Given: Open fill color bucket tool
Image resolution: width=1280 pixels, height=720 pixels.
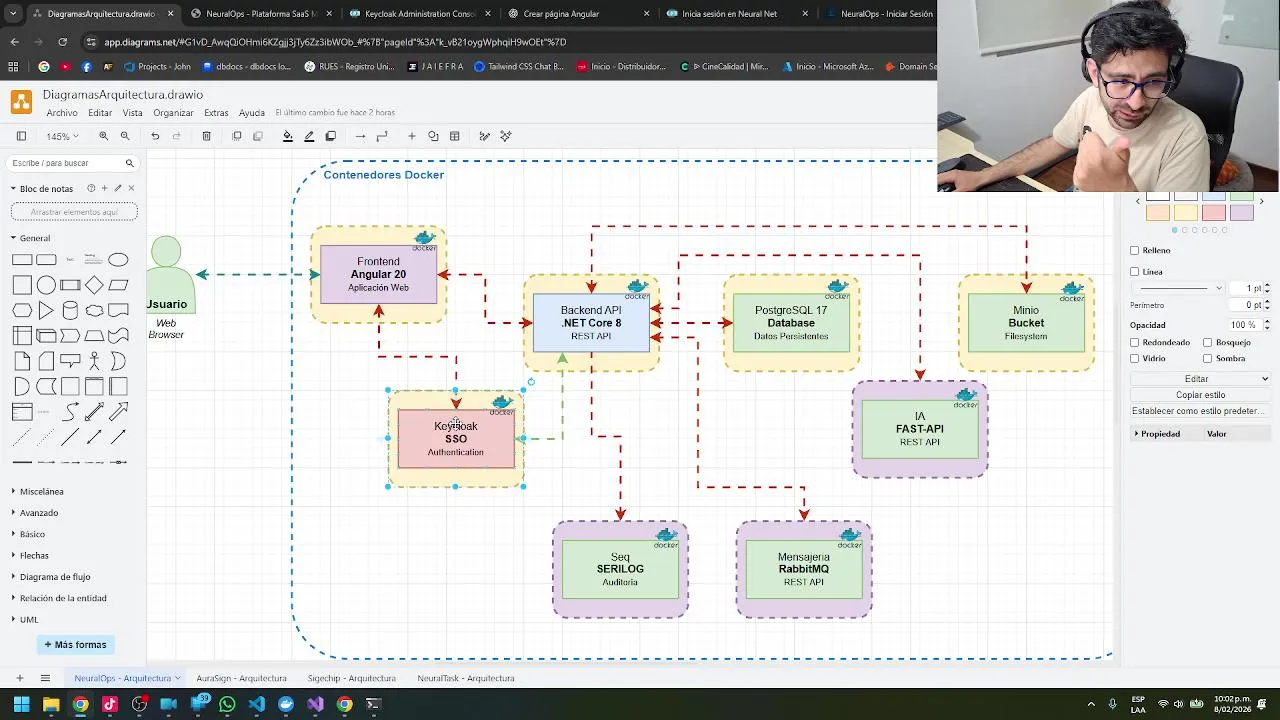Looking at the screenshot, I should coord(288,136).
